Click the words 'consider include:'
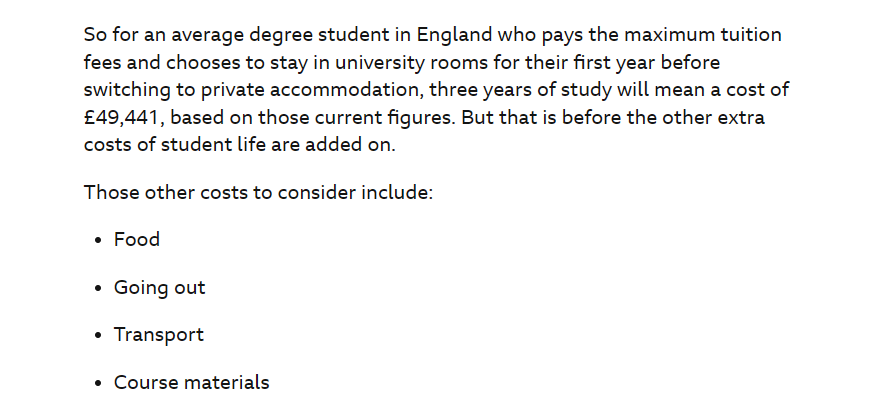This screenshot has width=876, height=410. pyautogui.click(x=355, y=193)
